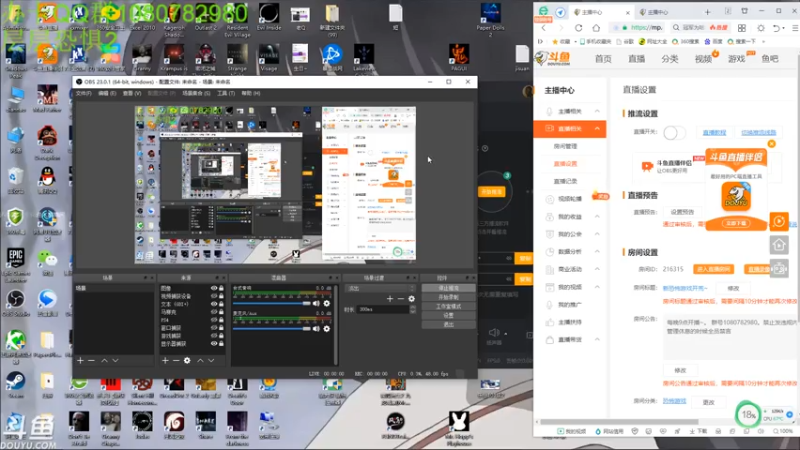Show the 马赛克 source via eye icon
Image resolution: width=800 pixels, height=450 pixels.
(214, 312)
